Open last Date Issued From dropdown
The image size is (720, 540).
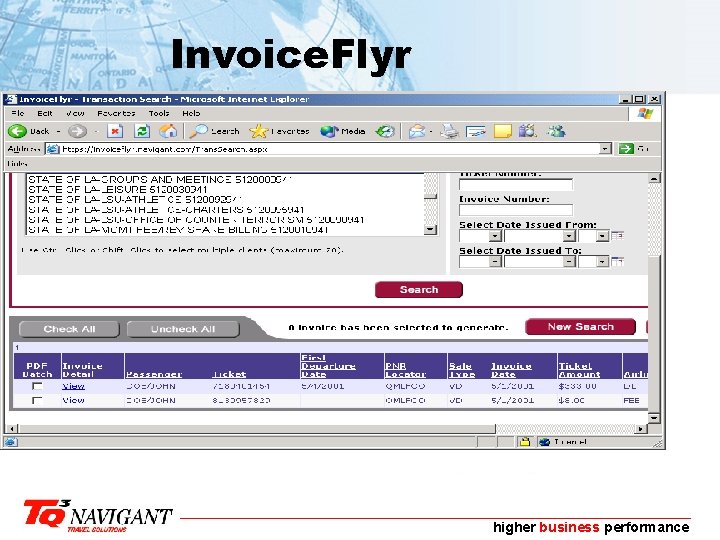[x=602, y=236]
